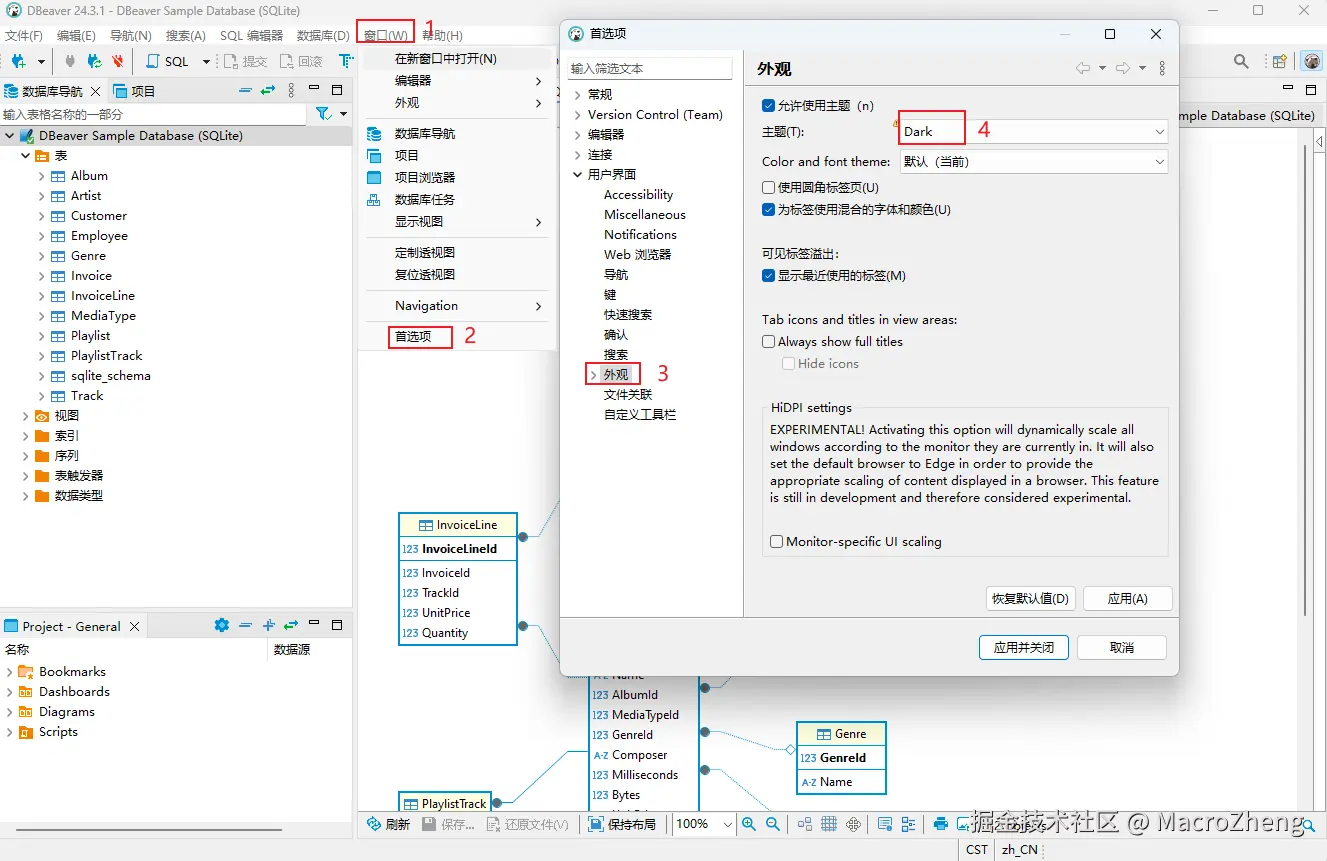This screenshot has height=861, width=1327.
Task: Click link with editor arrows in database navigator
Action: coord(268,90)
